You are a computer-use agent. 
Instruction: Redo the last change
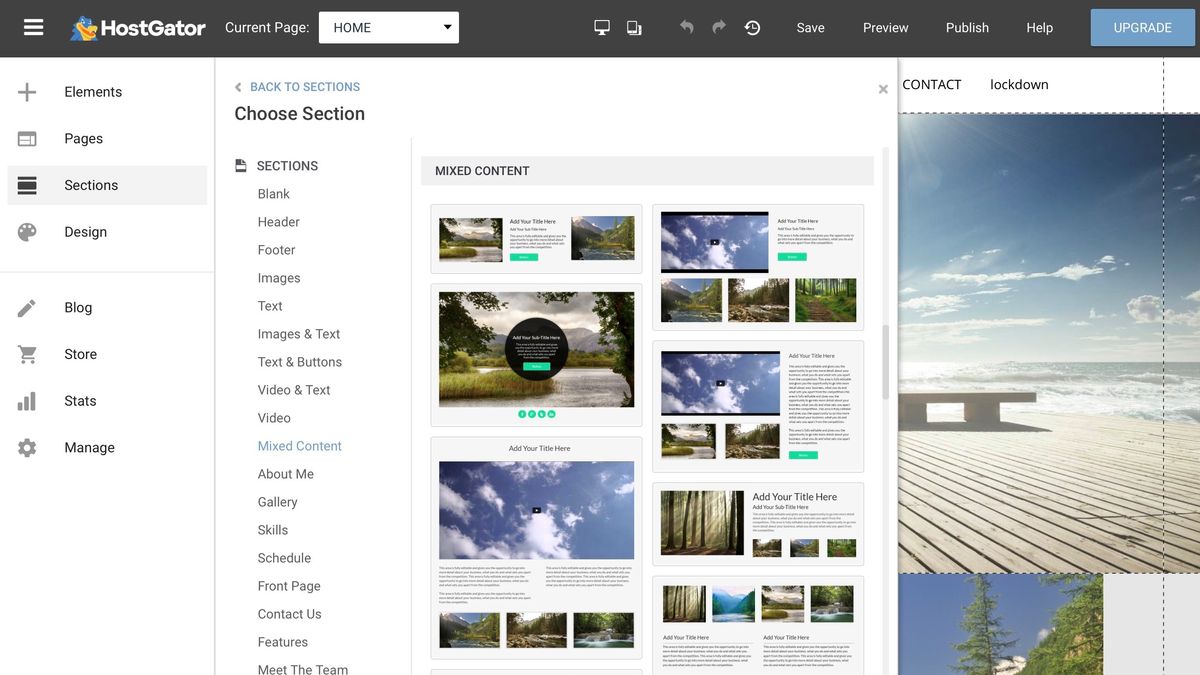click(718, 27)
